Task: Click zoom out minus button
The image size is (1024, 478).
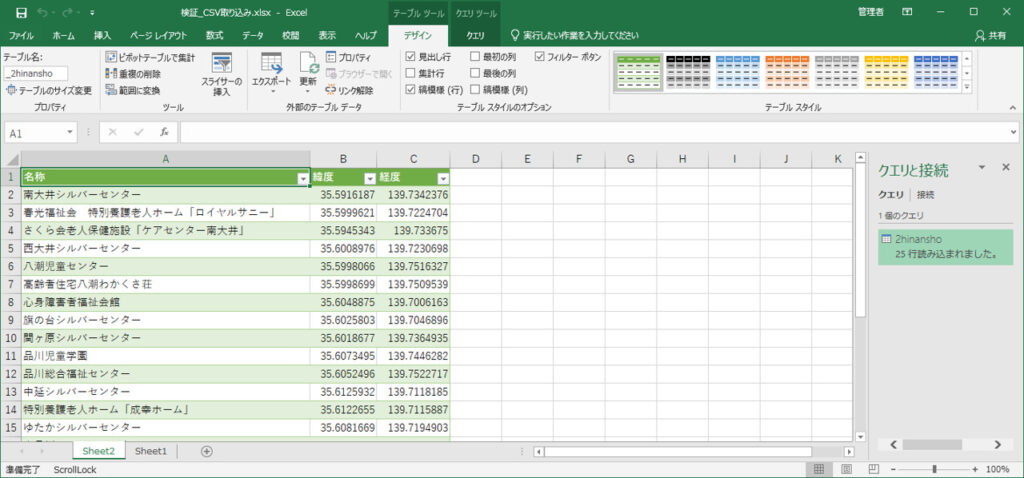Action: 893,469
